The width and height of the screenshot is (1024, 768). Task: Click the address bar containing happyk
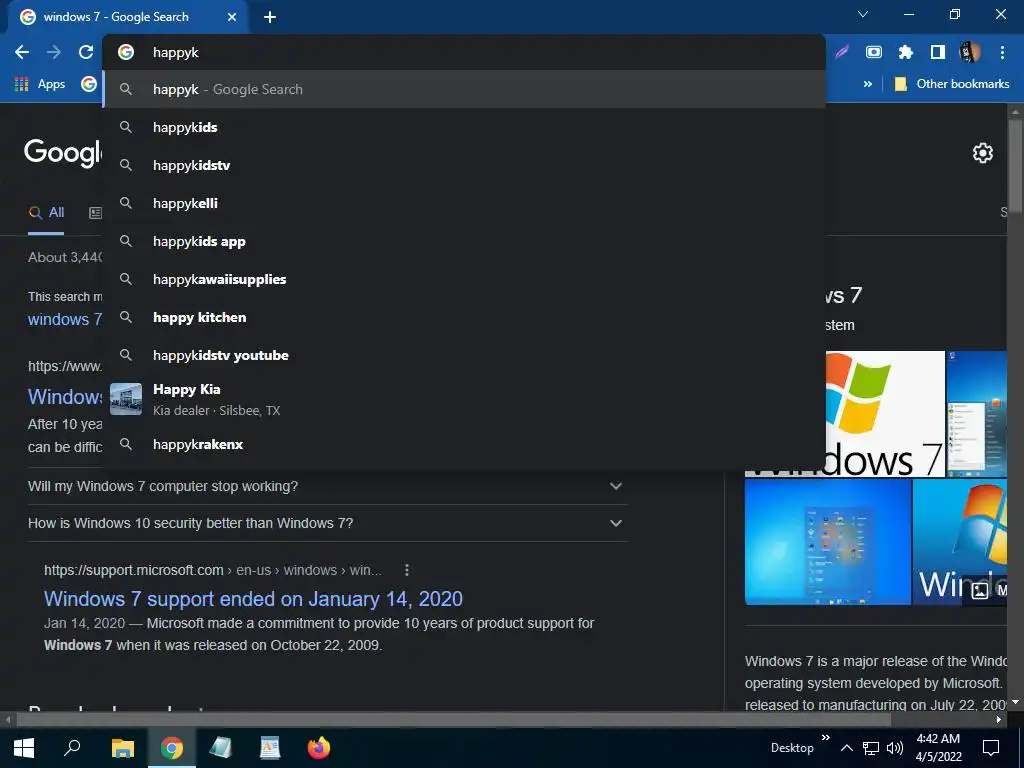[x=464, y=52]
